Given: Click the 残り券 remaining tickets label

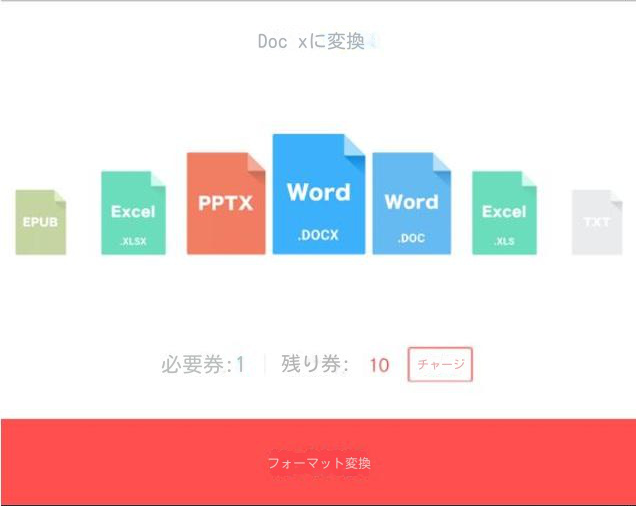Looking at the screenshot, I should coord(315,365).
